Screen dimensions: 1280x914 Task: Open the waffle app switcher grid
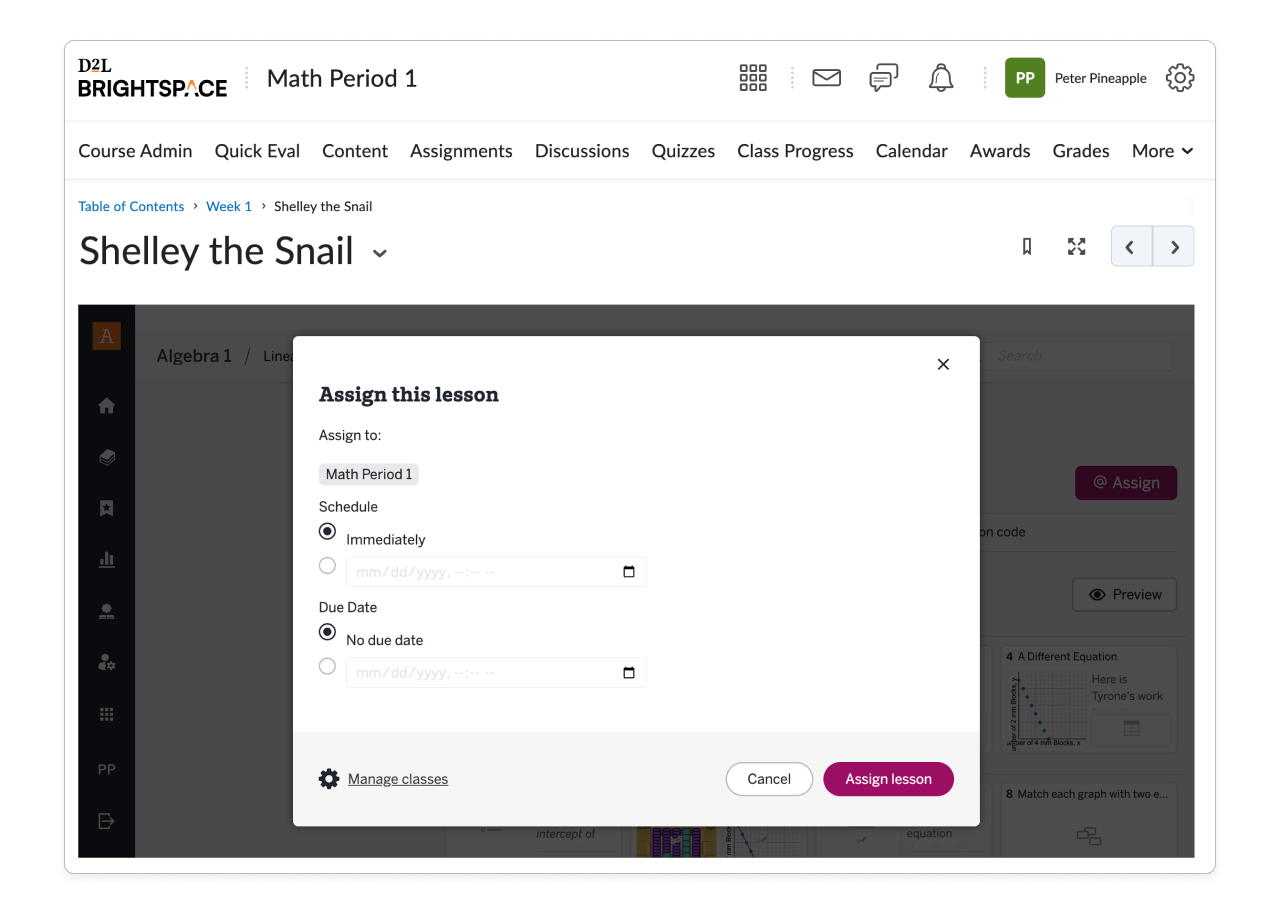753,77
